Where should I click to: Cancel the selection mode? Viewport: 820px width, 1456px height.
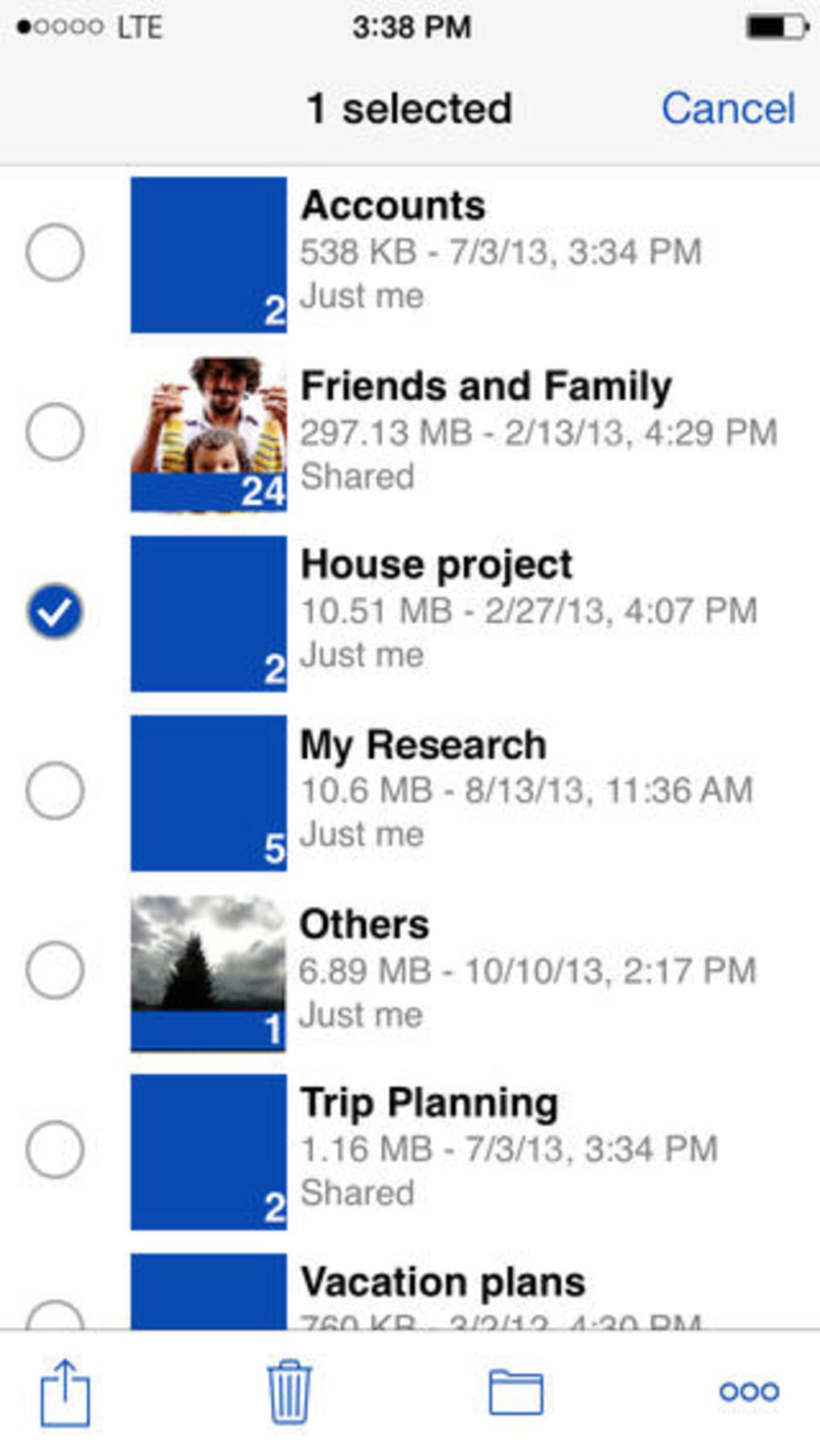coord(728,109)
